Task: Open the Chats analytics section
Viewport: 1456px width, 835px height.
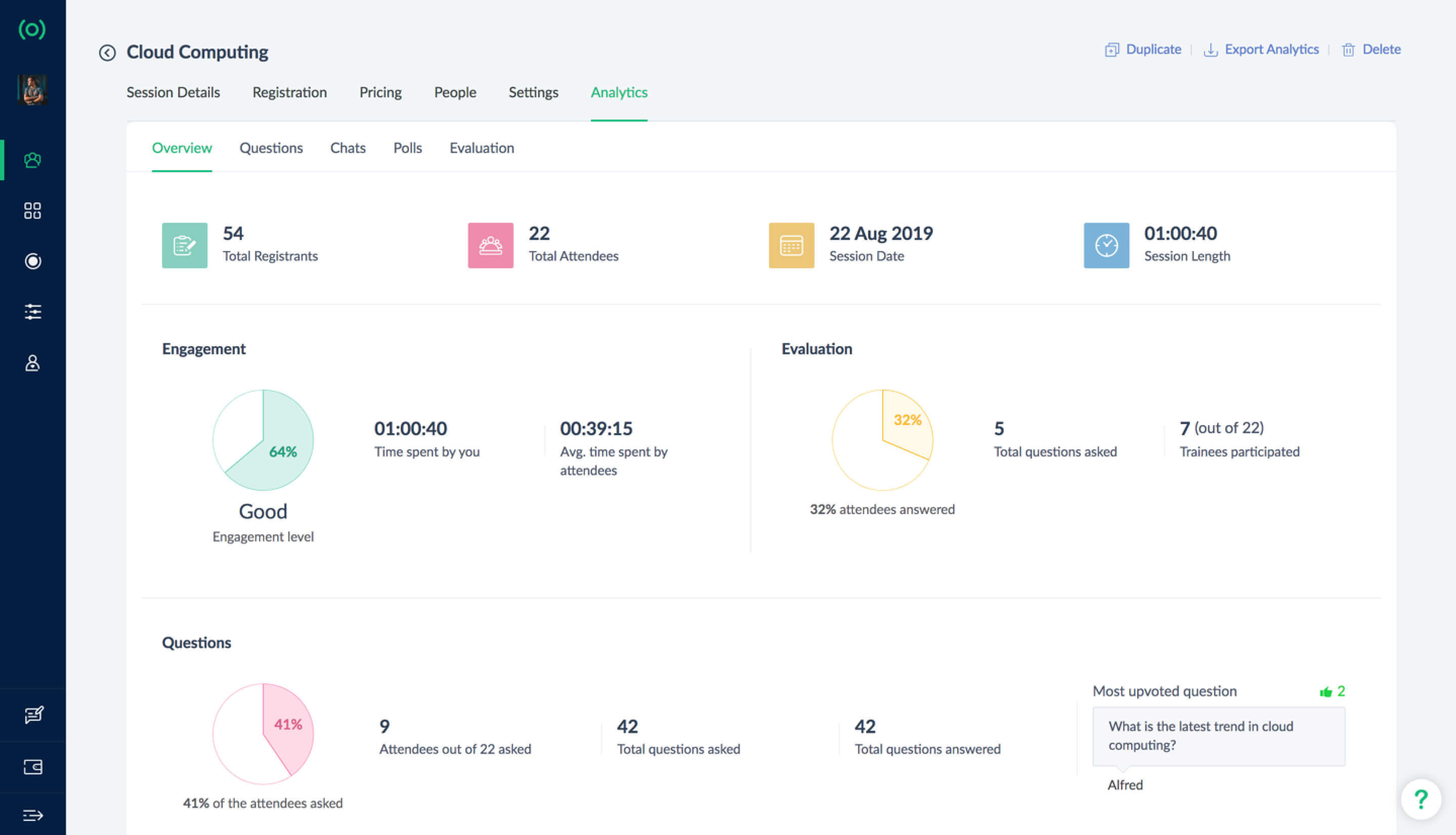Action: [348, 148]
